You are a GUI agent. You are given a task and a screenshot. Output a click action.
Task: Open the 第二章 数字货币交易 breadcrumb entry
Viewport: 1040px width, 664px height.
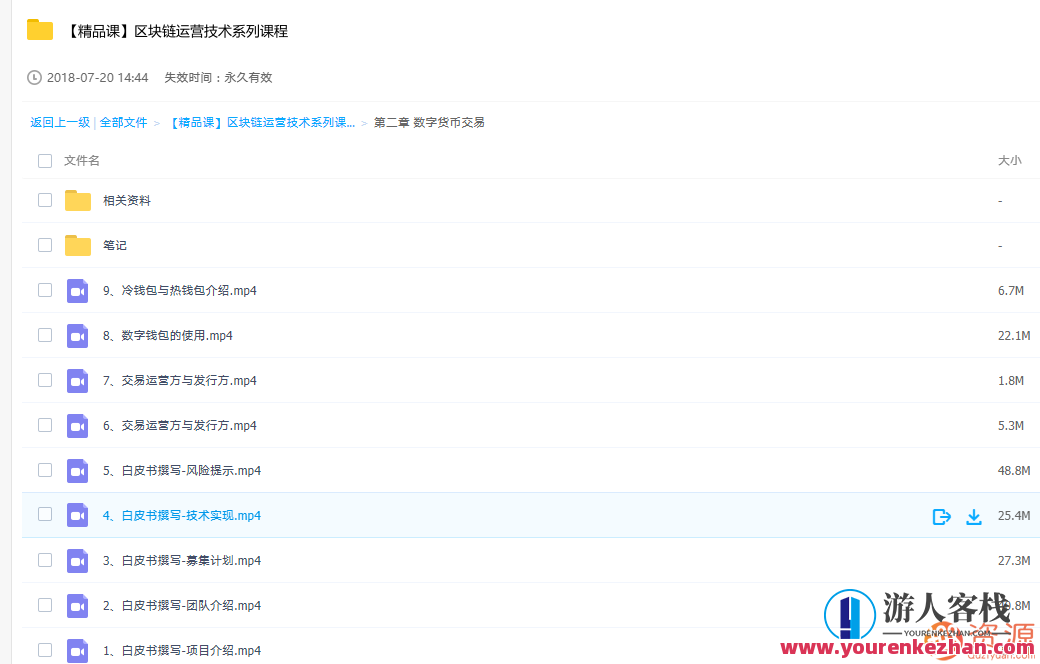coord(430,122)
